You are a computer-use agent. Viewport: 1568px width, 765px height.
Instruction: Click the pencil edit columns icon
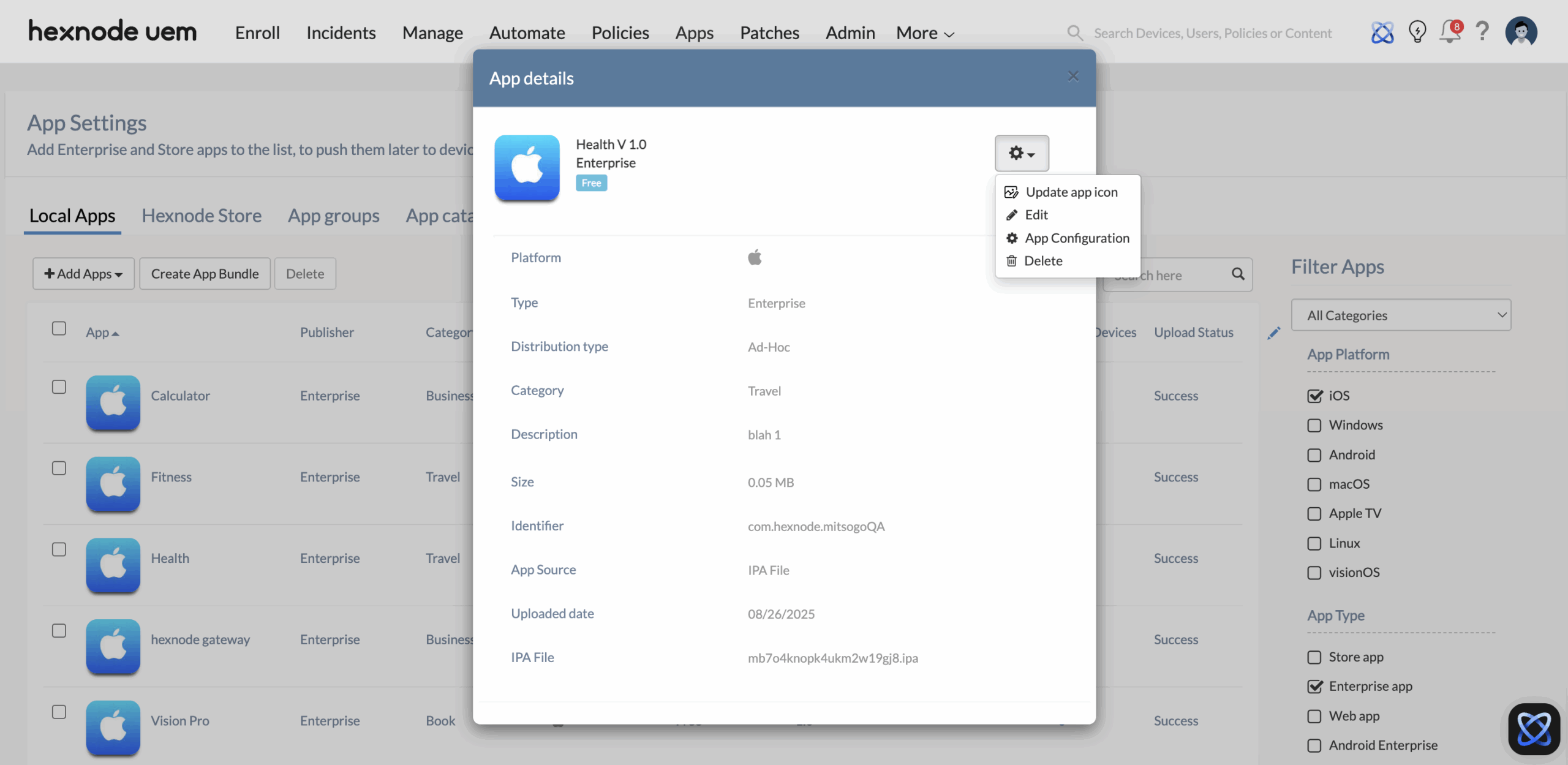click(x=1274, y=333)
